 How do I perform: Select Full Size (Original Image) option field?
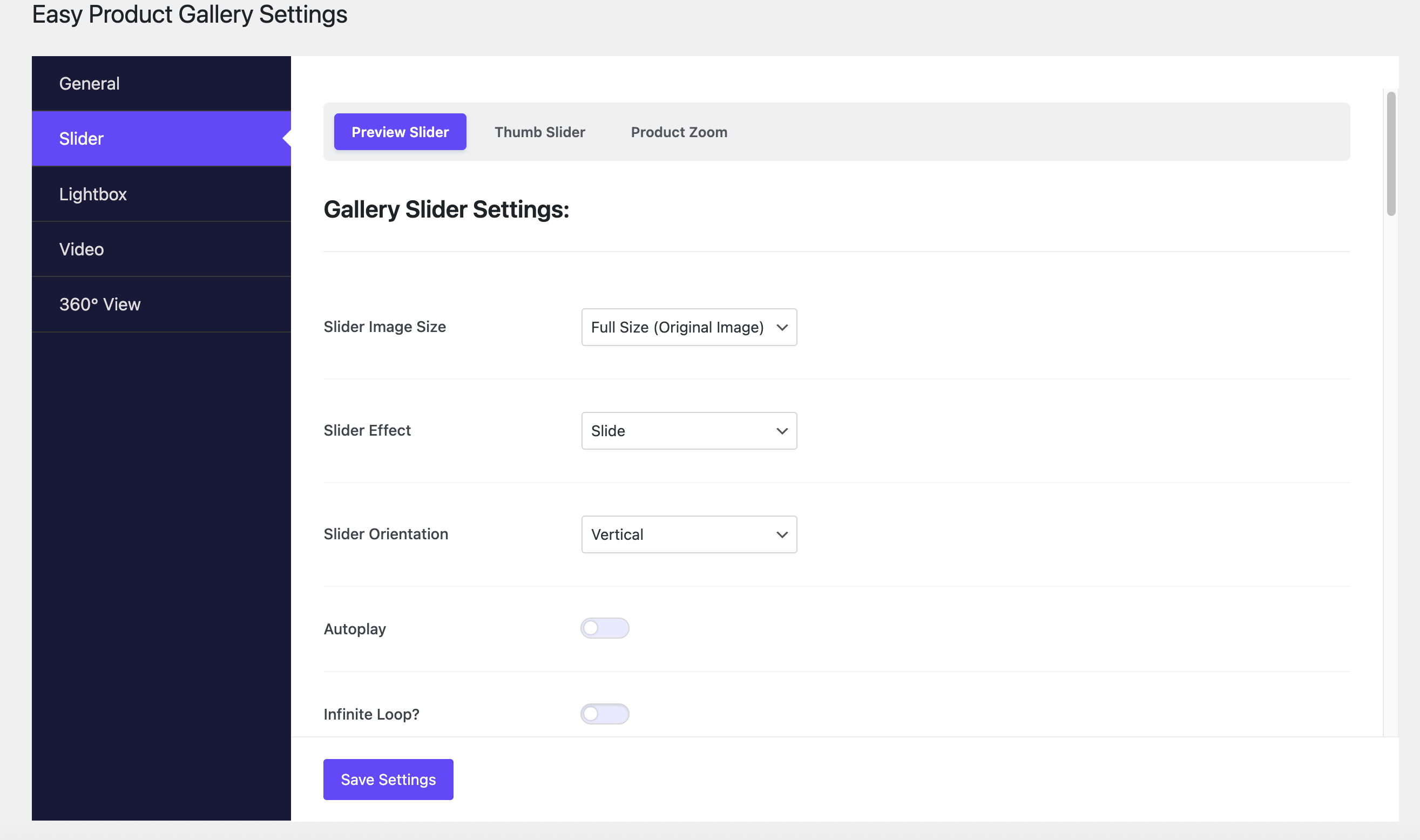688,327
